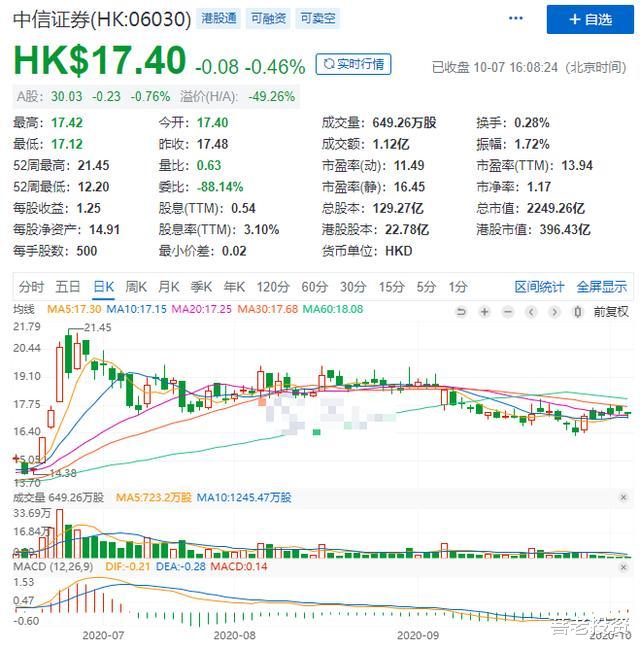Click the stock title 中信证券(HK:06030)

tap(102, 19)
